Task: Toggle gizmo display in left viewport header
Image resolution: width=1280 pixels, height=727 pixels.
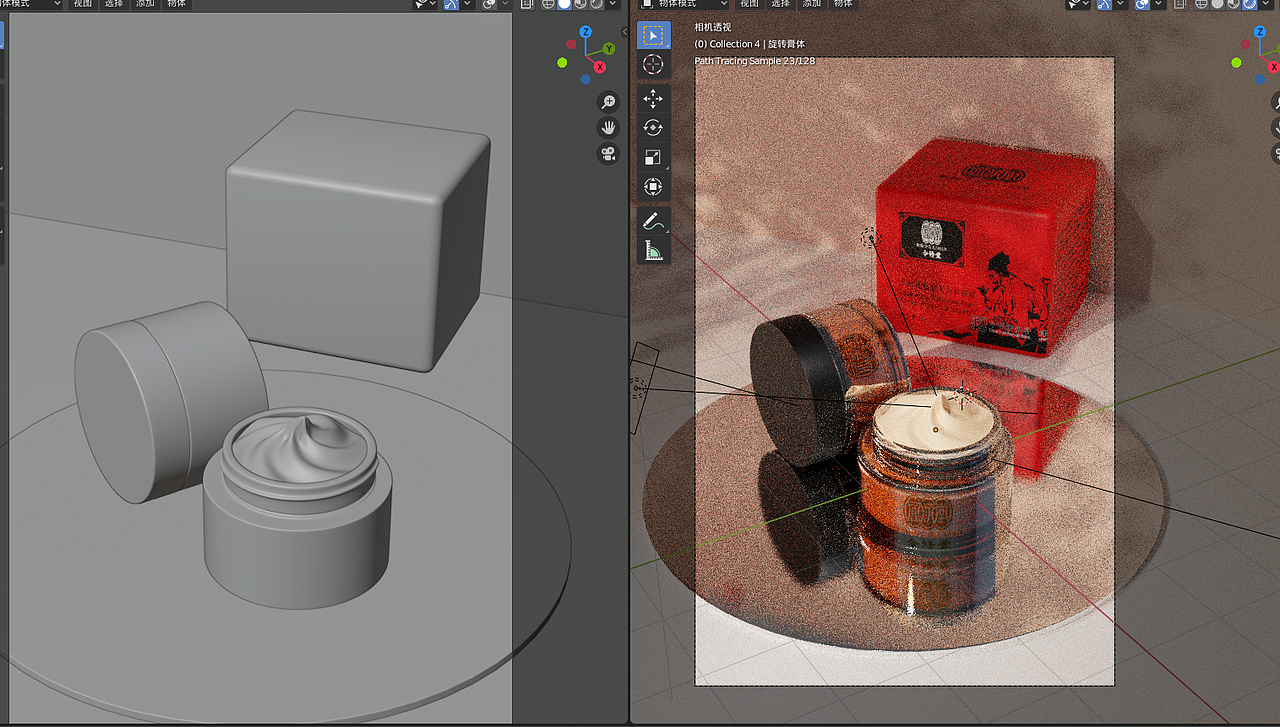Action: [451, 4]
